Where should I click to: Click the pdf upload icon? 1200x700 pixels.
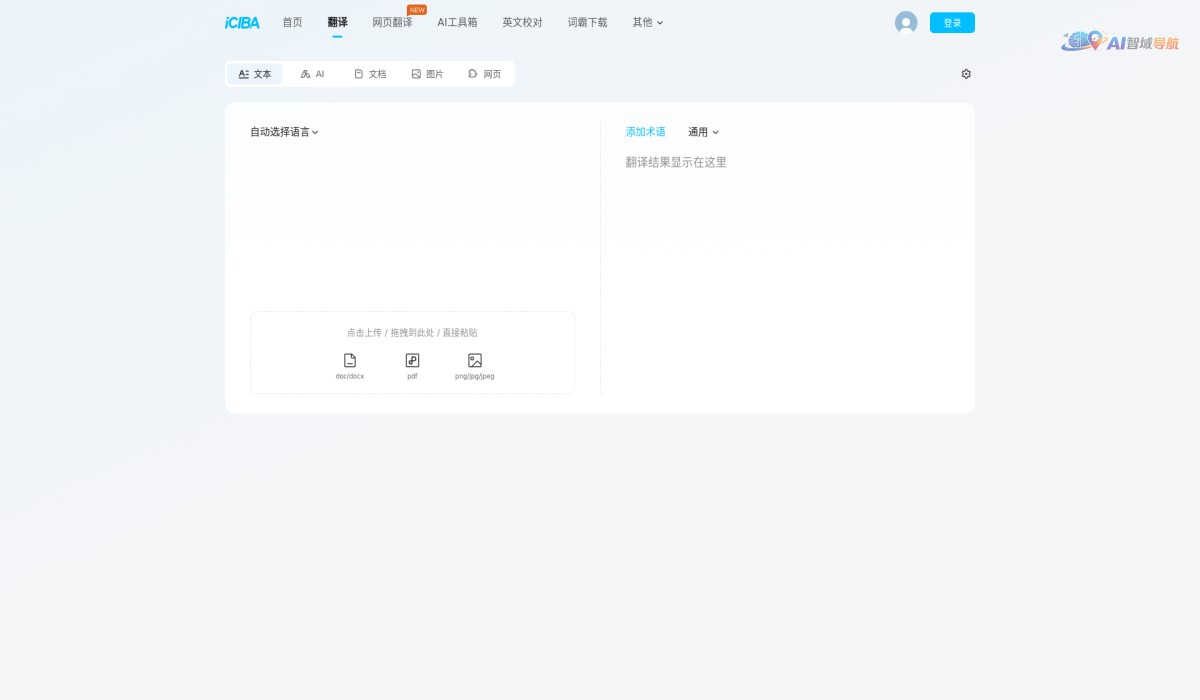[x=411, y=361]
